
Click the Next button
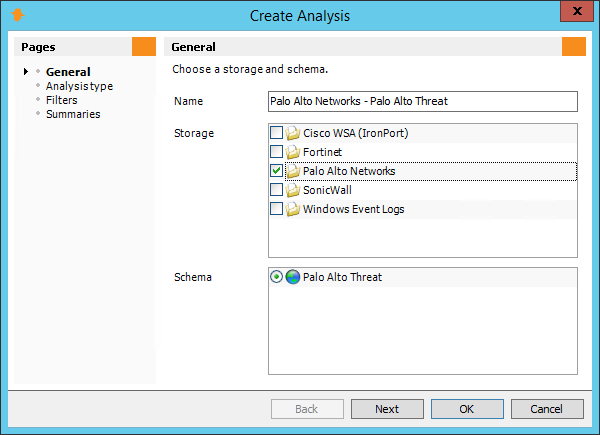pyautogui.click(x=387, y=409)
